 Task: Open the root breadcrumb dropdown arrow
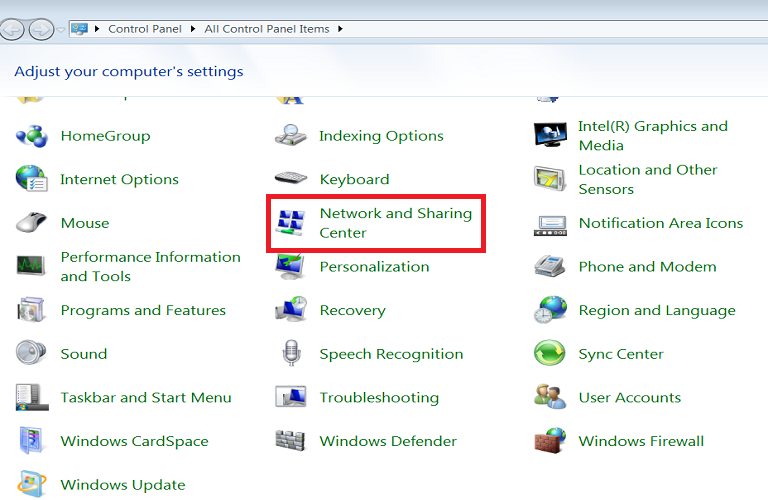coord(98,29)
